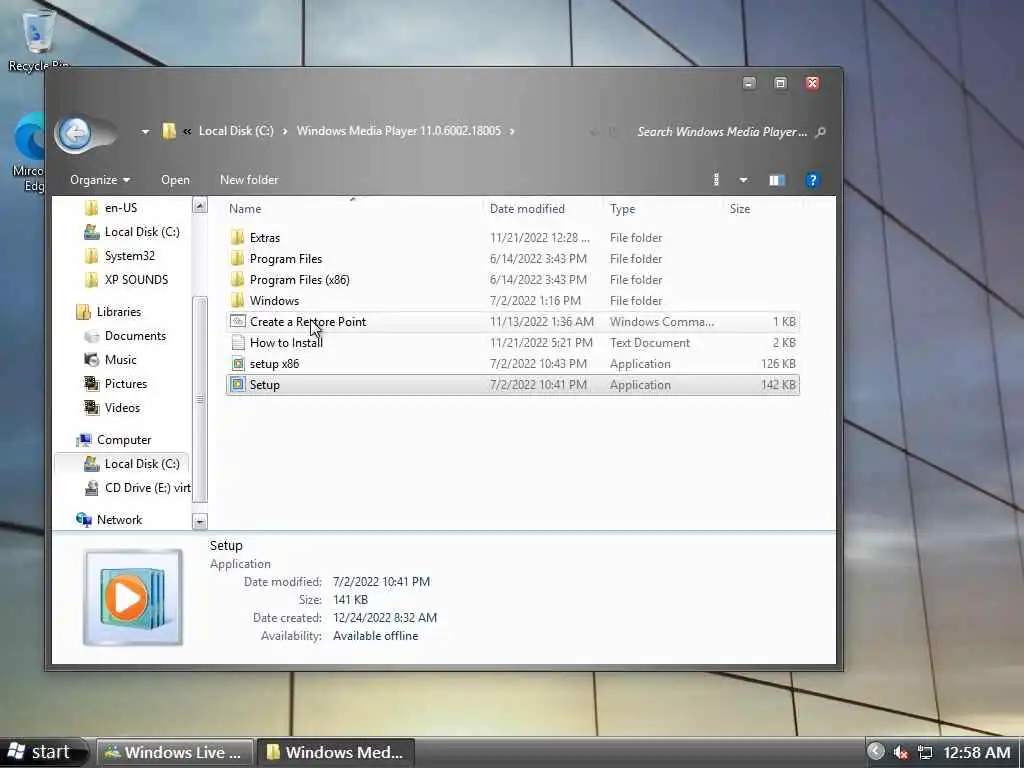Viewport: 1024px width, 768px height.
Task: Open the Start menu
Action: click(x=42, y=752)
